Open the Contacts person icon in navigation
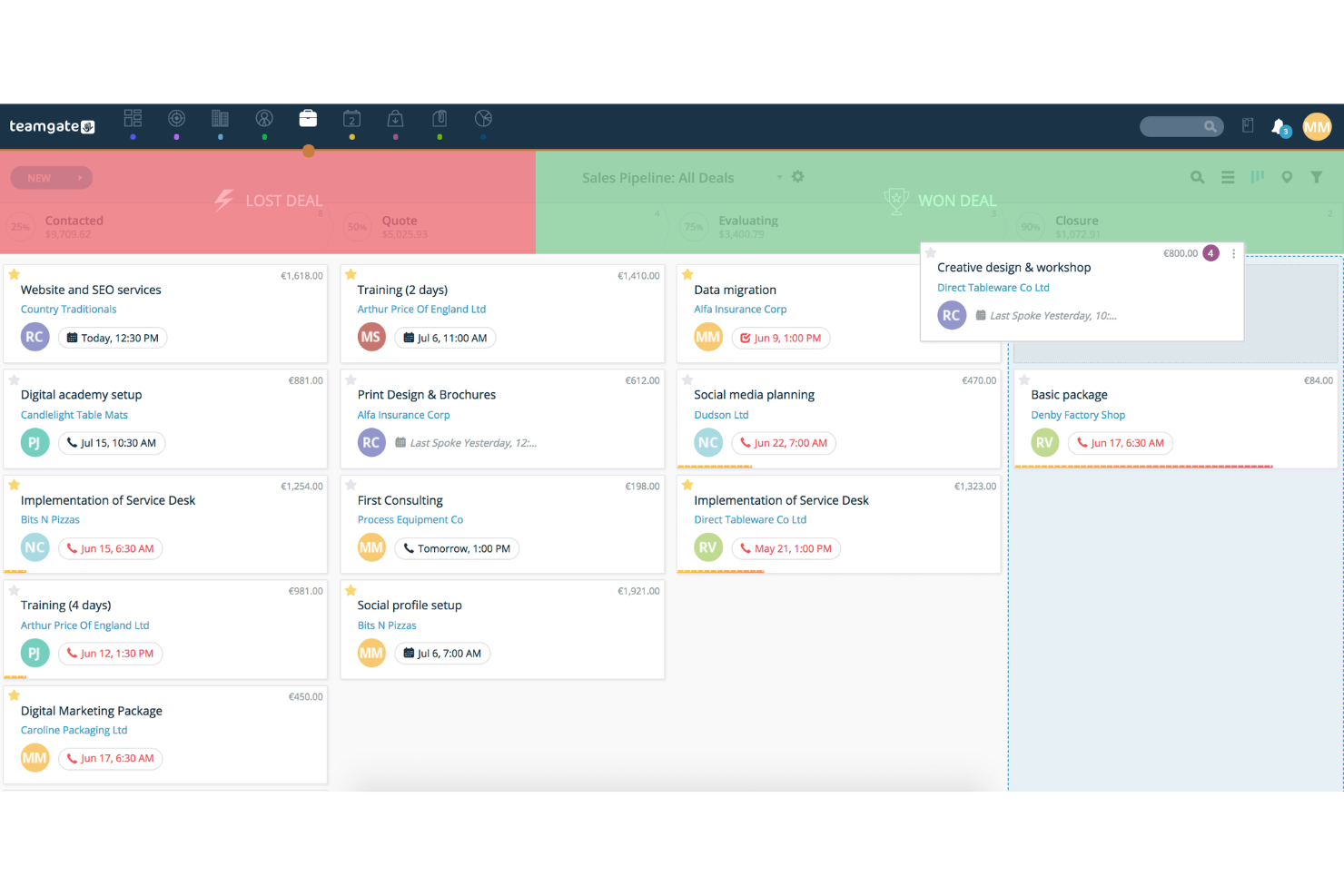Viewport: 1344px width, 896px height. (x=264, y=118)
